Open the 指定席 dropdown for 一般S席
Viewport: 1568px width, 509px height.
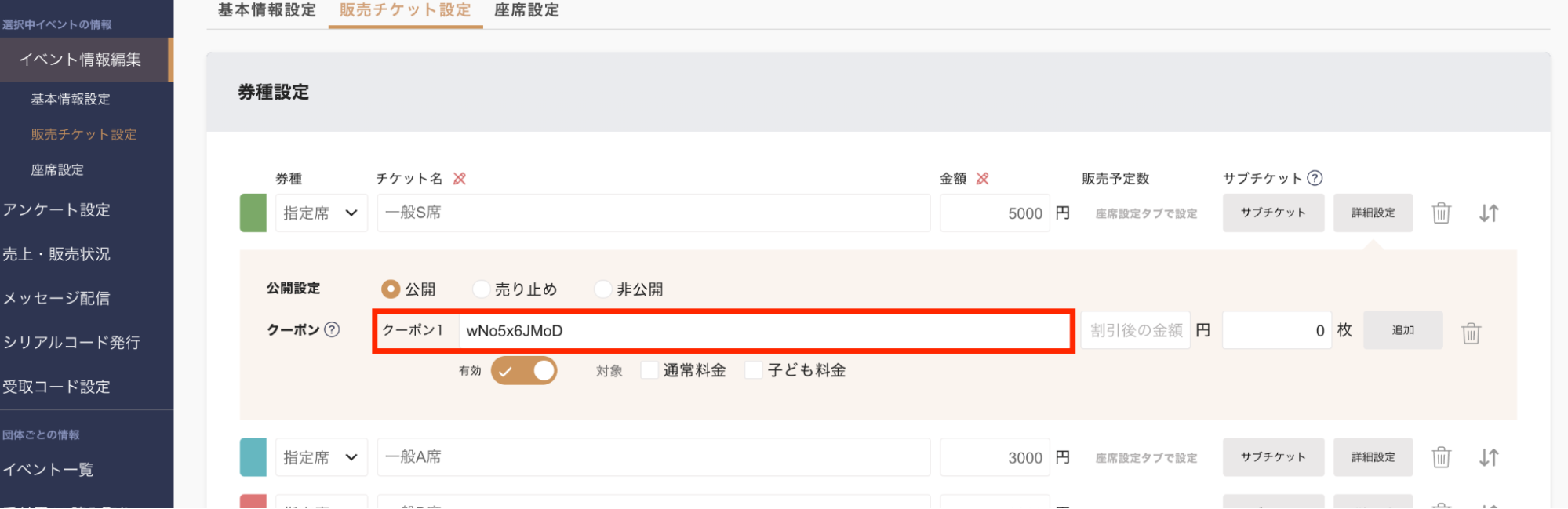pyautogui.click(x=321, y=213)
